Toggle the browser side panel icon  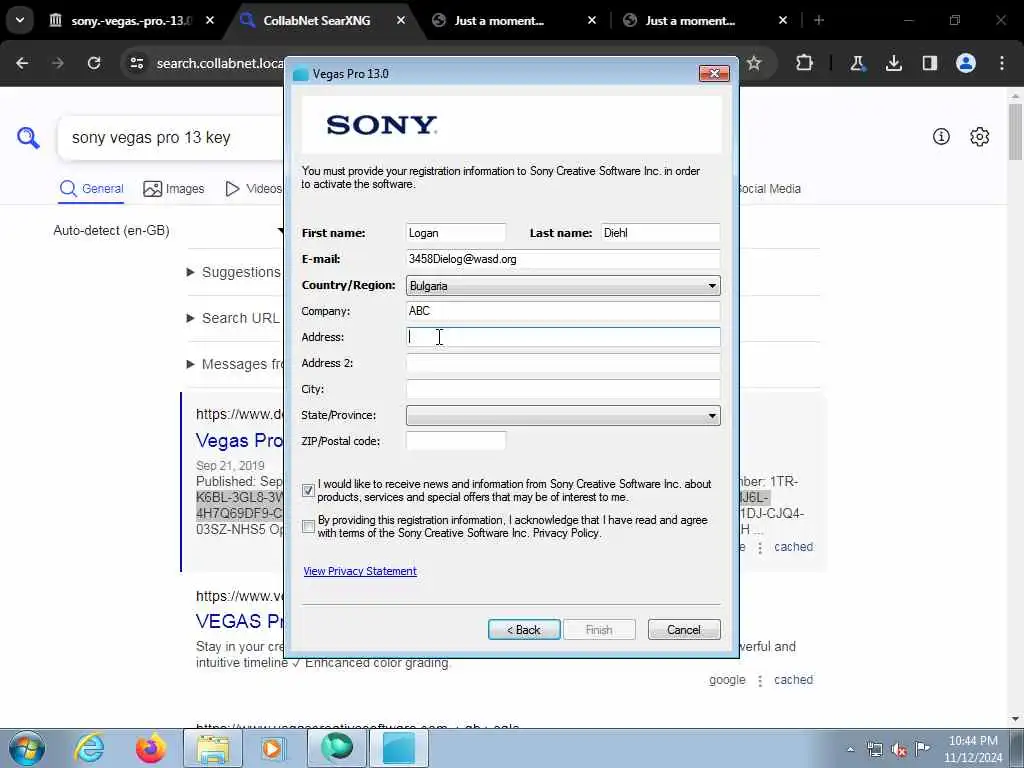click(x=930, y=63)
